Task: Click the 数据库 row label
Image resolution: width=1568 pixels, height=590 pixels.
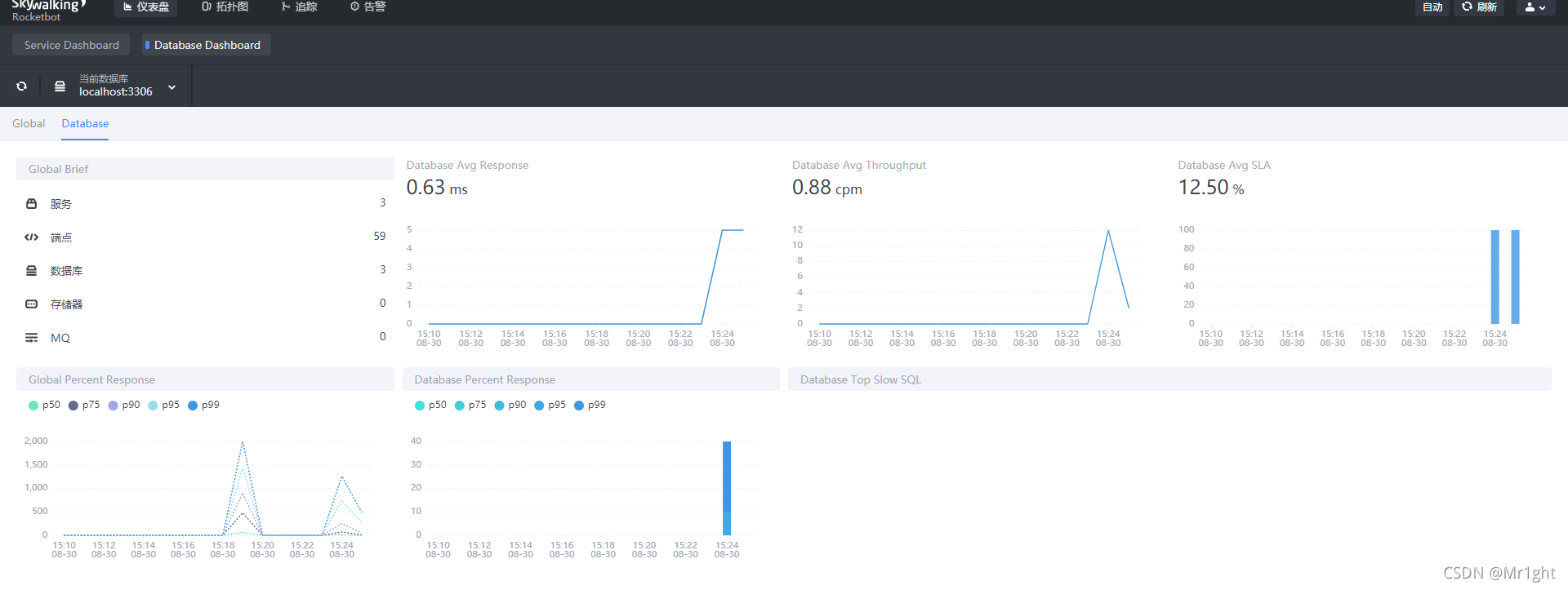Action: (66, 271)
